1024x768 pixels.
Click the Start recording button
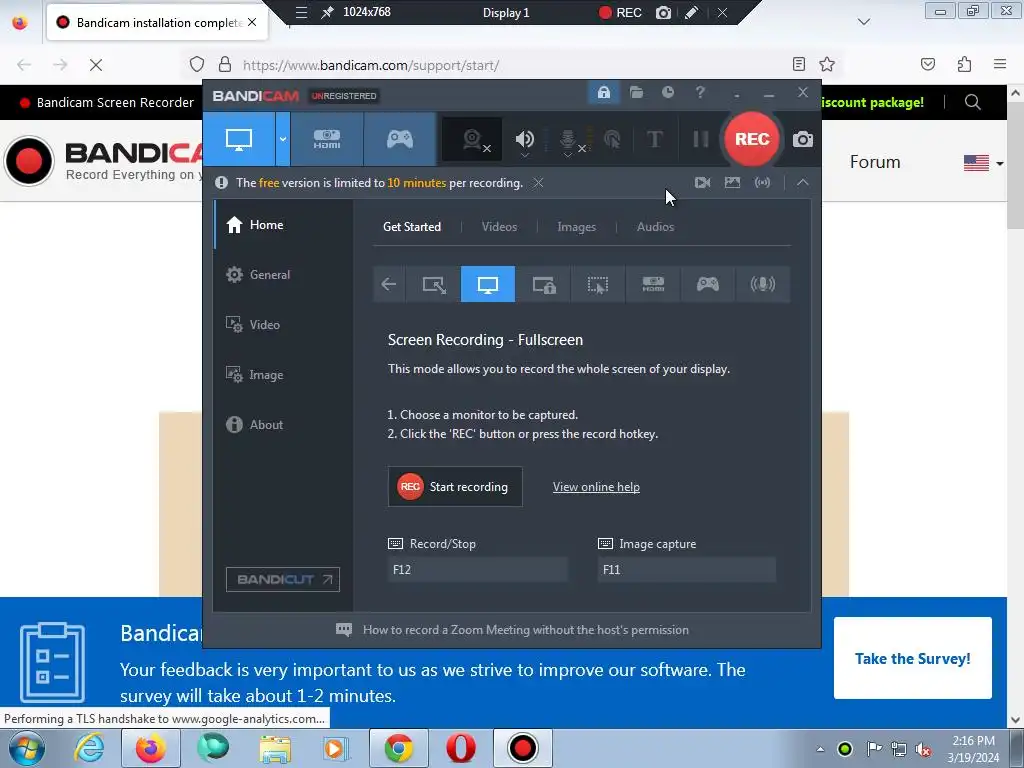click(x=455, y=487)
